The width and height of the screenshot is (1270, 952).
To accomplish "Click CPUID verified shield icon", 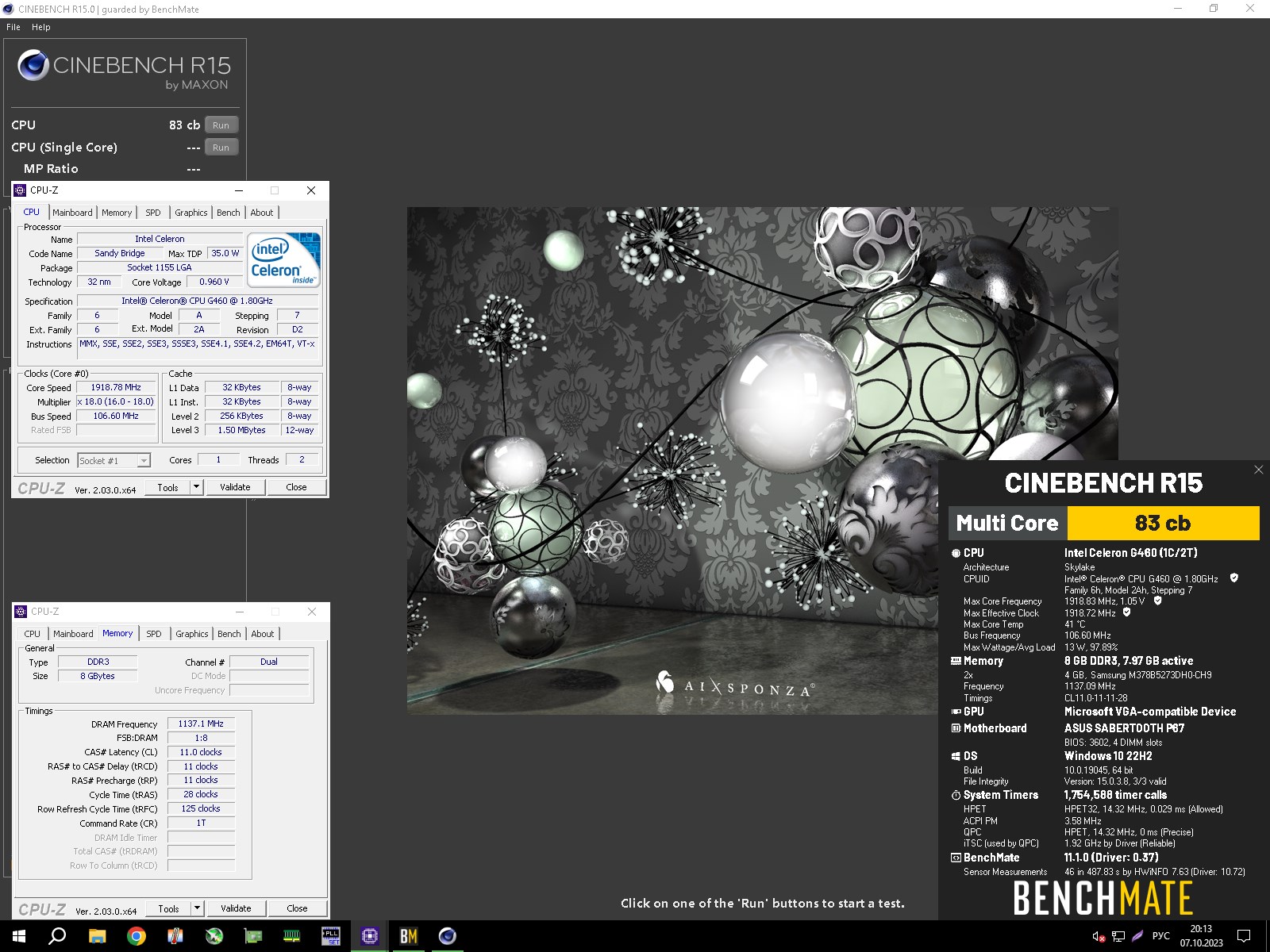I will (x=1234, y=578).
